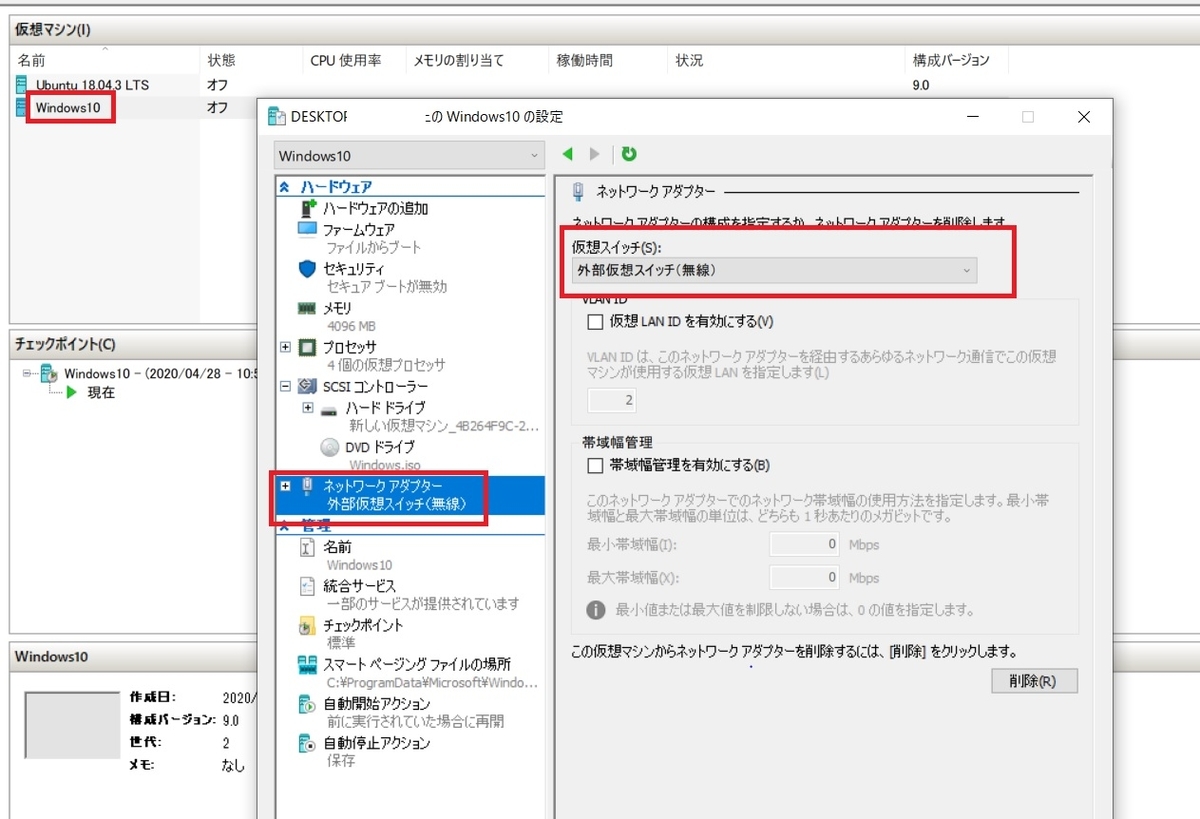
Task: Click the network adapter icon in the right pane header
Action: [x=578, y=190]
